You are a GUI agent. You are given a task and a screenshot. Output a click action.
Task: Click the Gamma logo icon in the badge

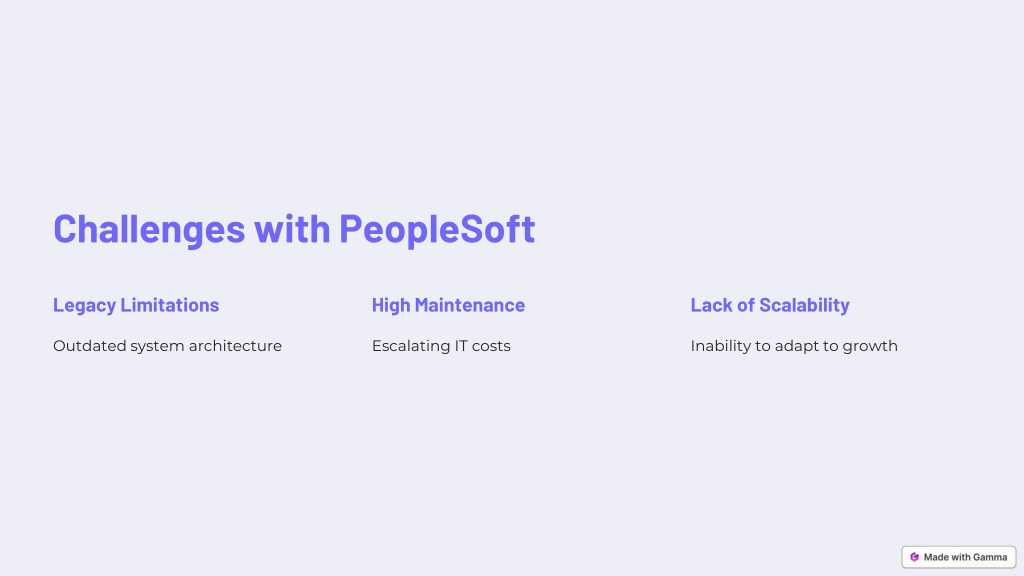(914, 557)
